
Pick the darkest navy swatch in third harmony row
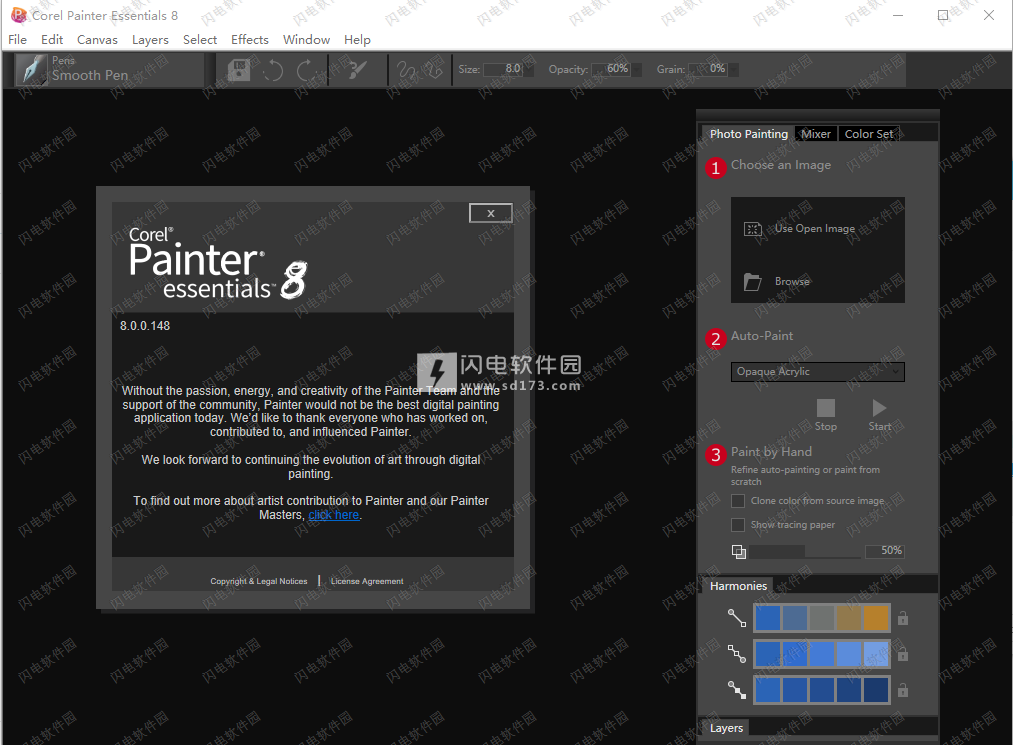(876, 690)
